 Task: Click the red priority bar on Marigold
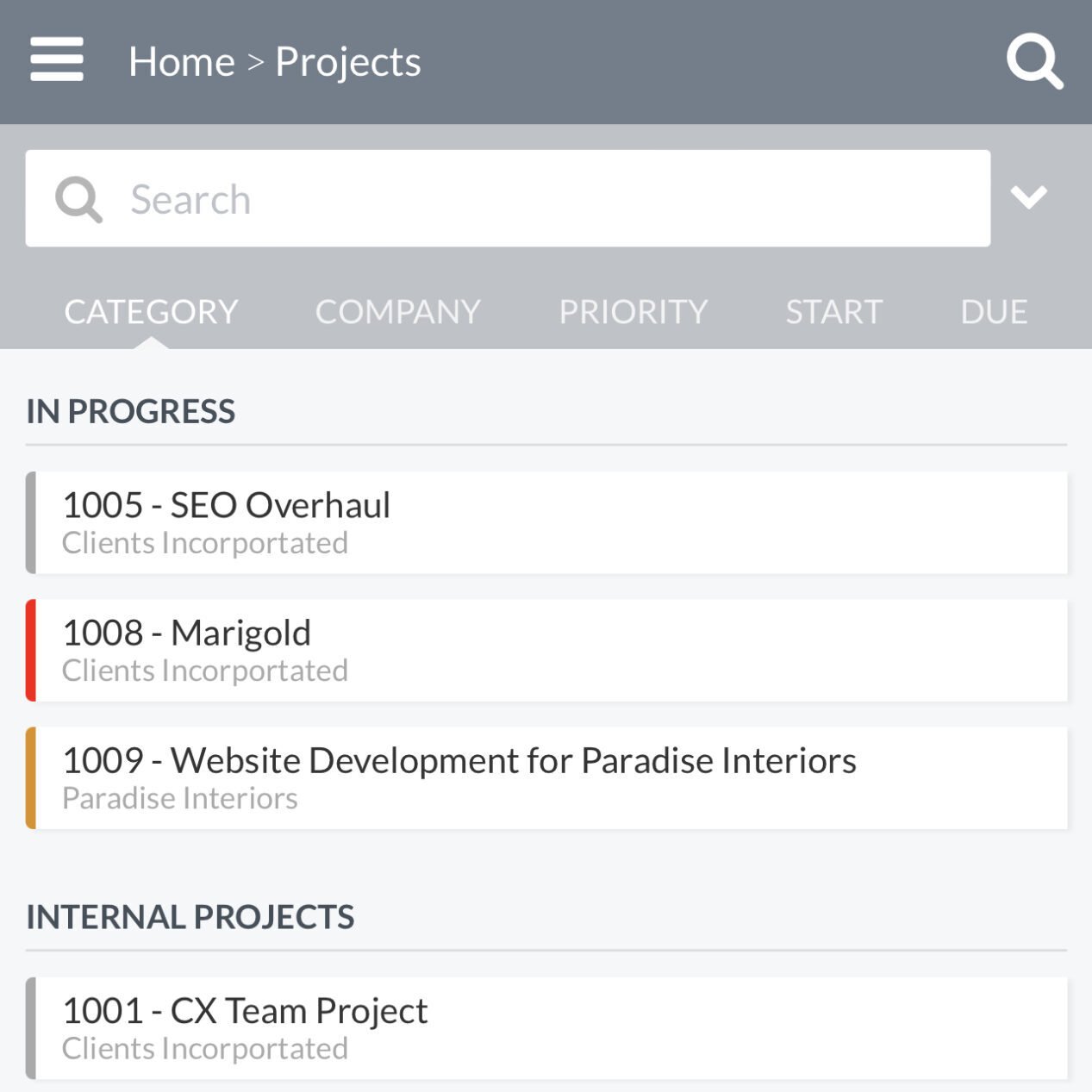(x=31, y=650)
